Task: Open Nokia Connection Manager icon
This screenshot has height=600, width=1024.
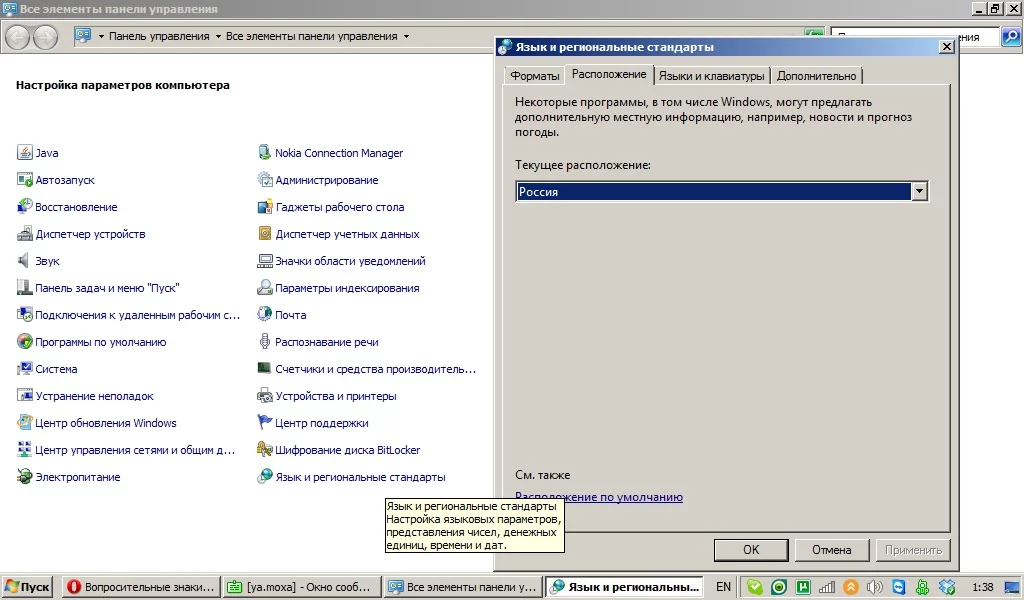Action: tap(264, 153)
